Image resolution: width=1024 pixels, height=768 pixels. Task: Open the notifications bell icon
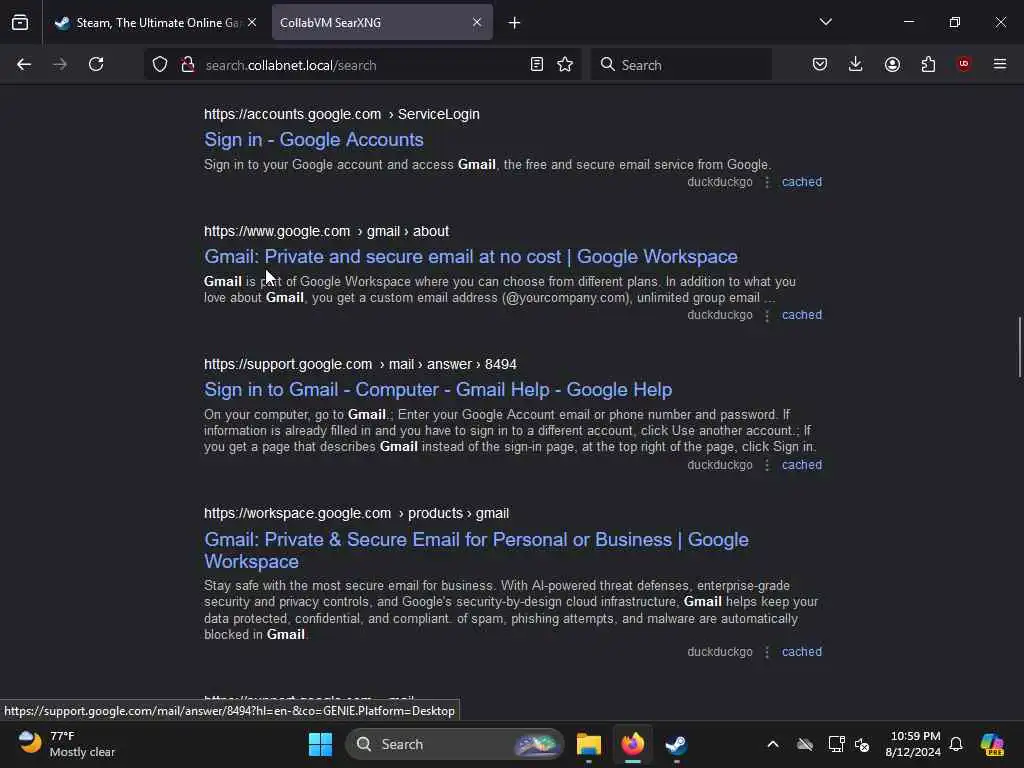point(956,744)
